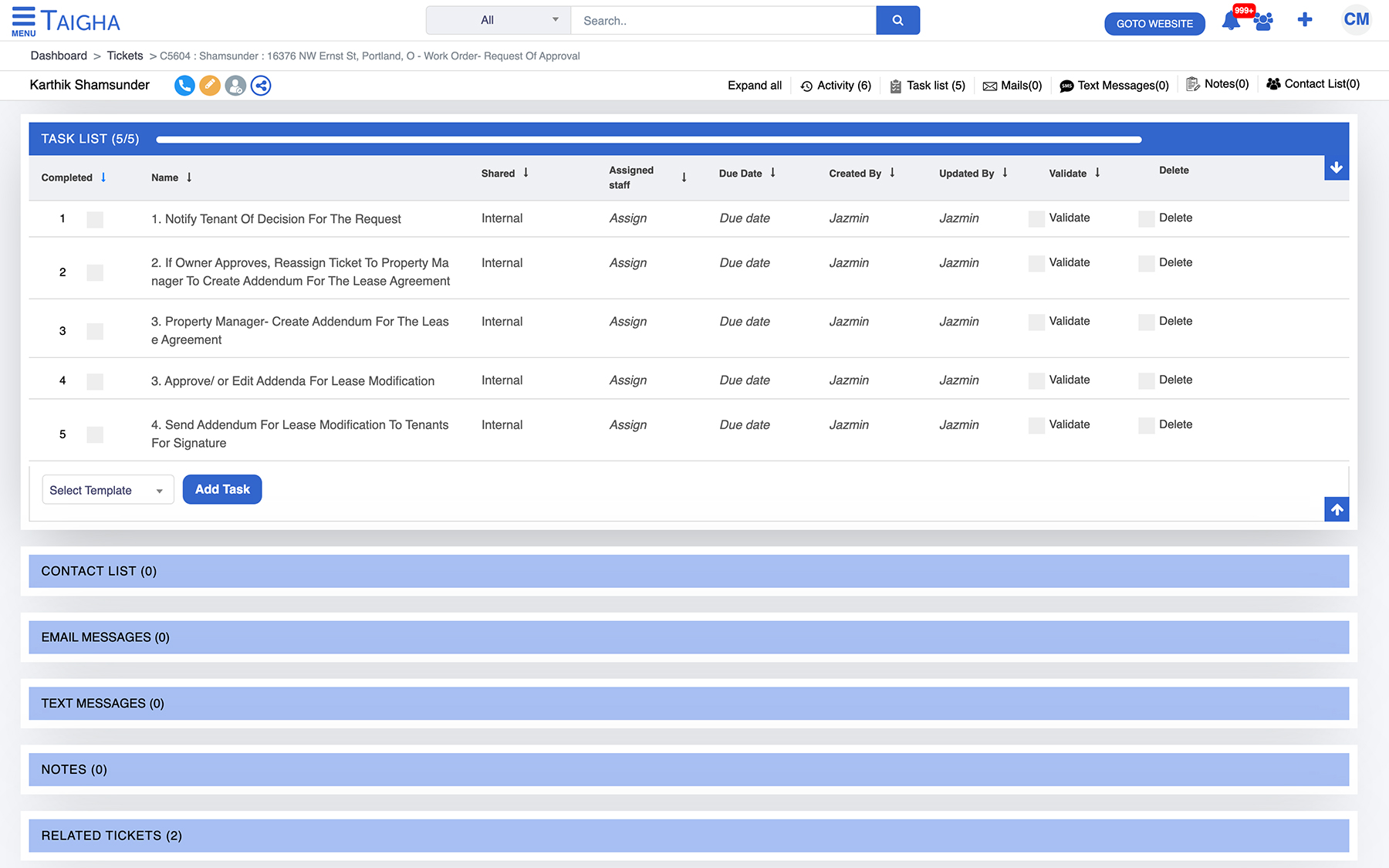Expand the EMAIL MESSAGES (0) section

pyautogui.click(x=688, y=637)
